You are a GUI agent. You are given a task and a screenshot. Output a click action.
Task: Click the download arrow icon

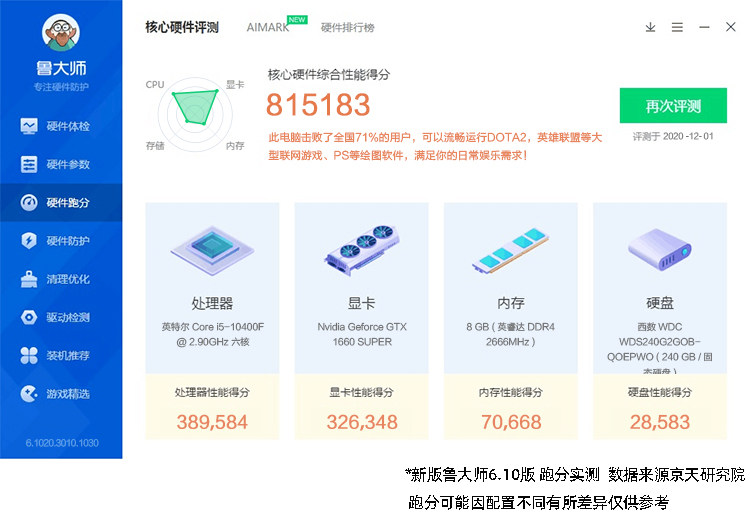[x=650, y=27]
